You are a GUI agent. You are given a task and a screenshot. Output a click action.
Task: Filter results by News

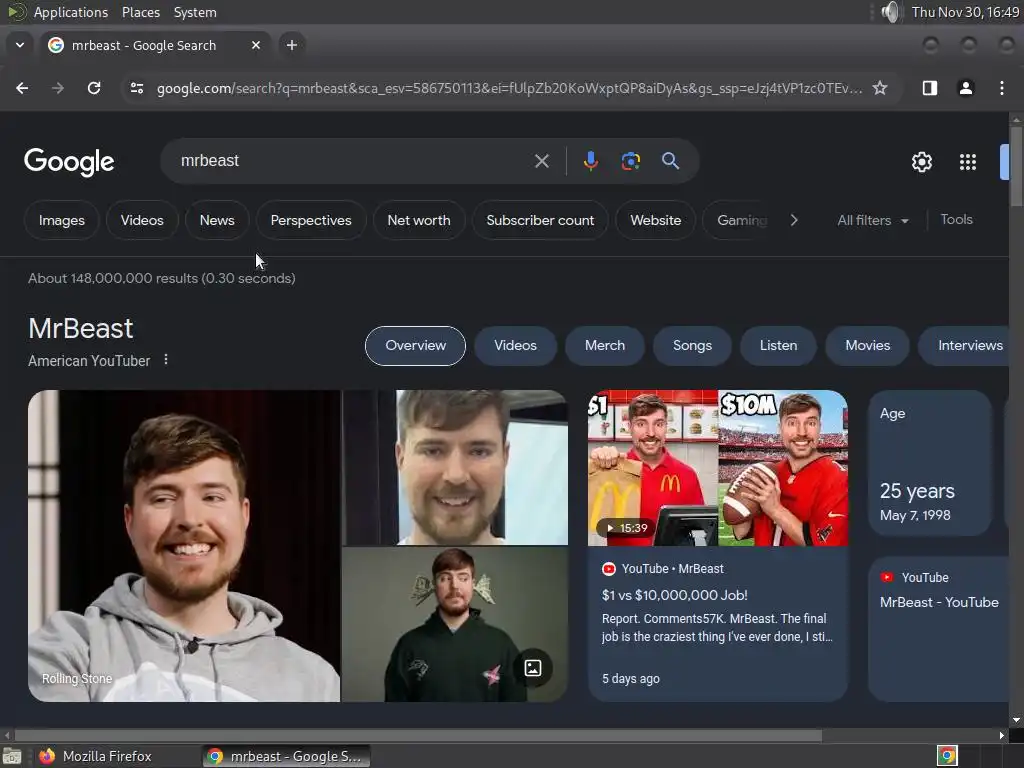point(217,220)
